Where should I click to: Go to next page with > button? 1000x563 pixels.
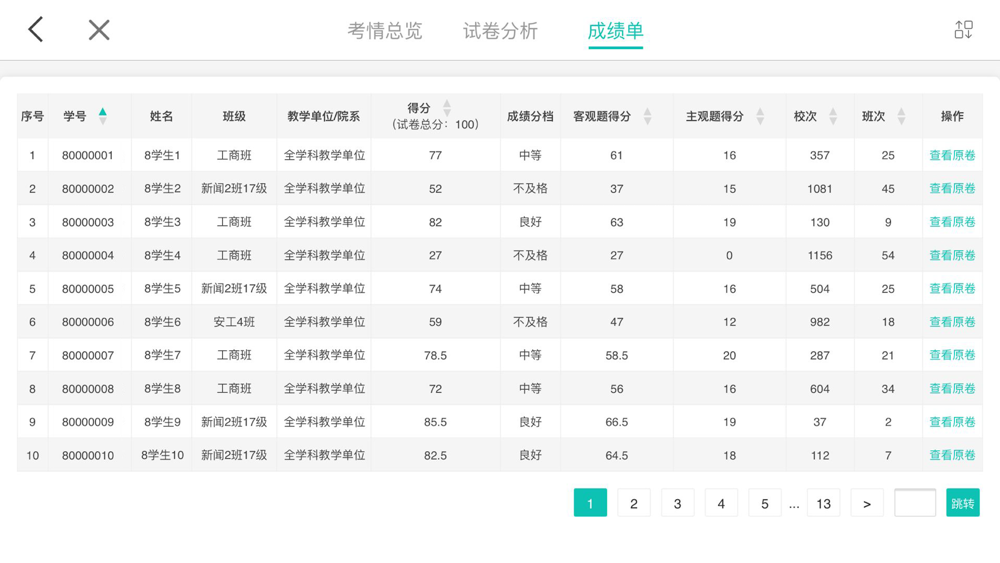pyautogui.click(x=867, y=503)
